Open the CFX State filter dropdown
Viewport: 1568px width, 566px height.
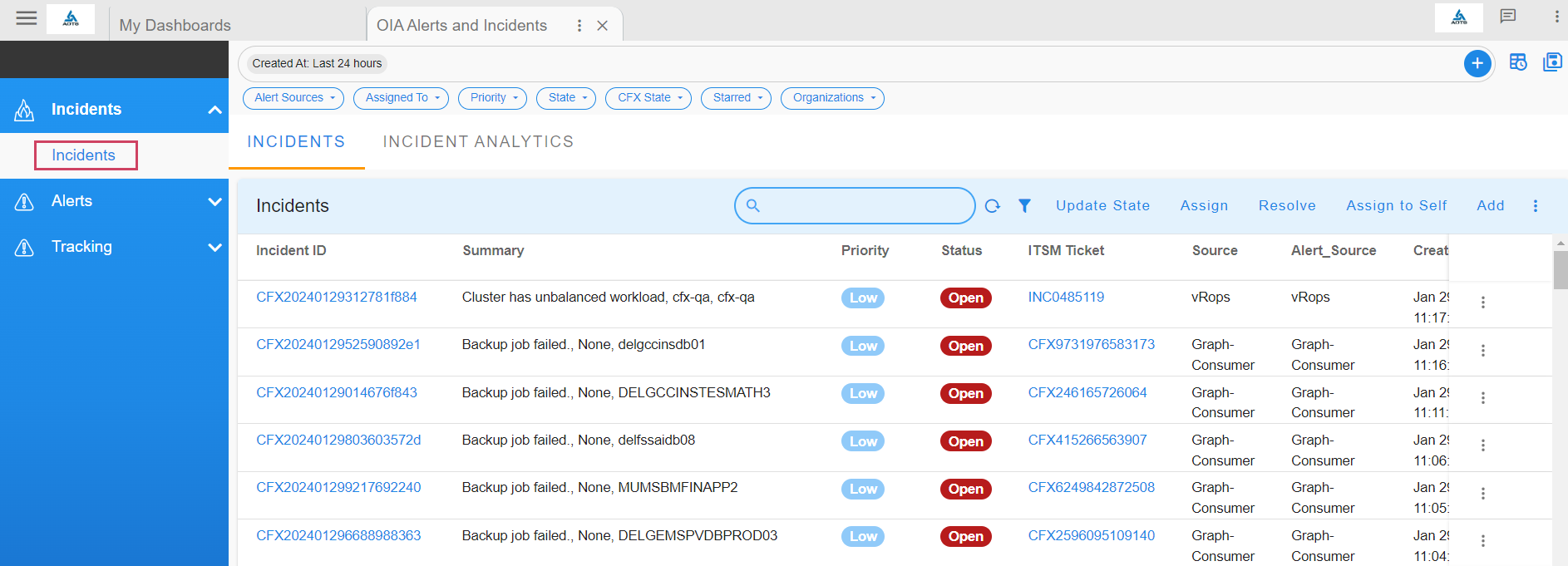point(648,98)
